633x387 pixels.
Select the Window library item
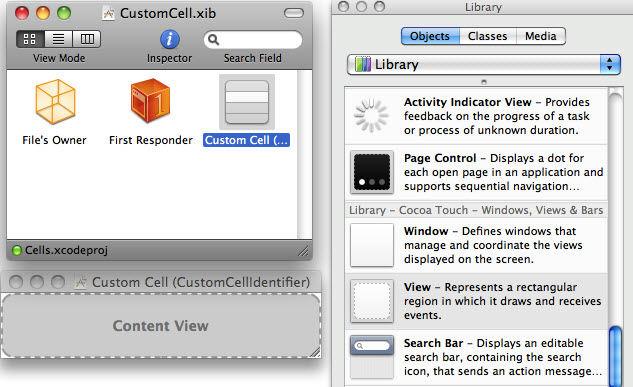click(x=476, y=245)
